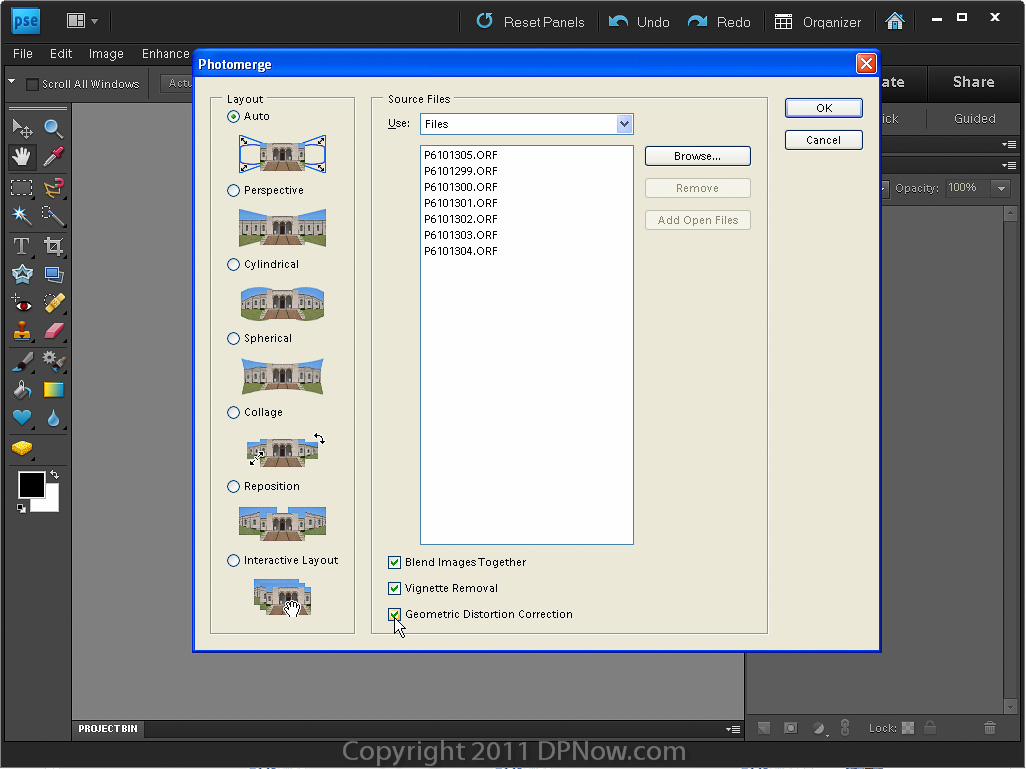Viewport: 1026px width, 769px height.
Task: Click the Browse button
Action: [697, 156]
